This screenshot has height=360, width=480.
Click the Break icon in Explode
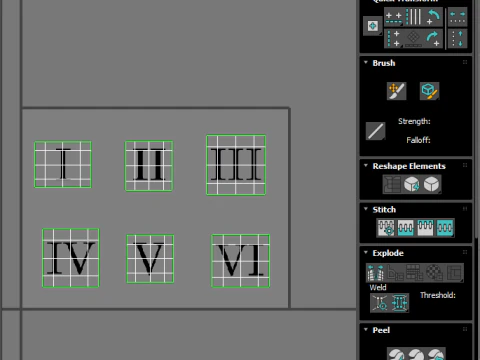(x=376, y=273)
